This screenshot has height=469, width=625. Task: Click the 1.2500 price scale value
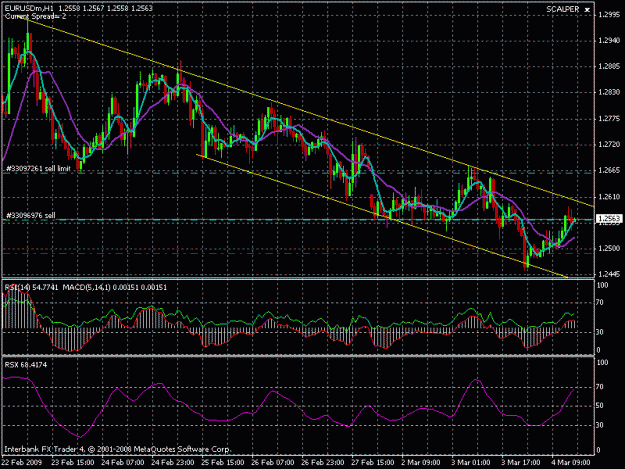pos(609,248)
